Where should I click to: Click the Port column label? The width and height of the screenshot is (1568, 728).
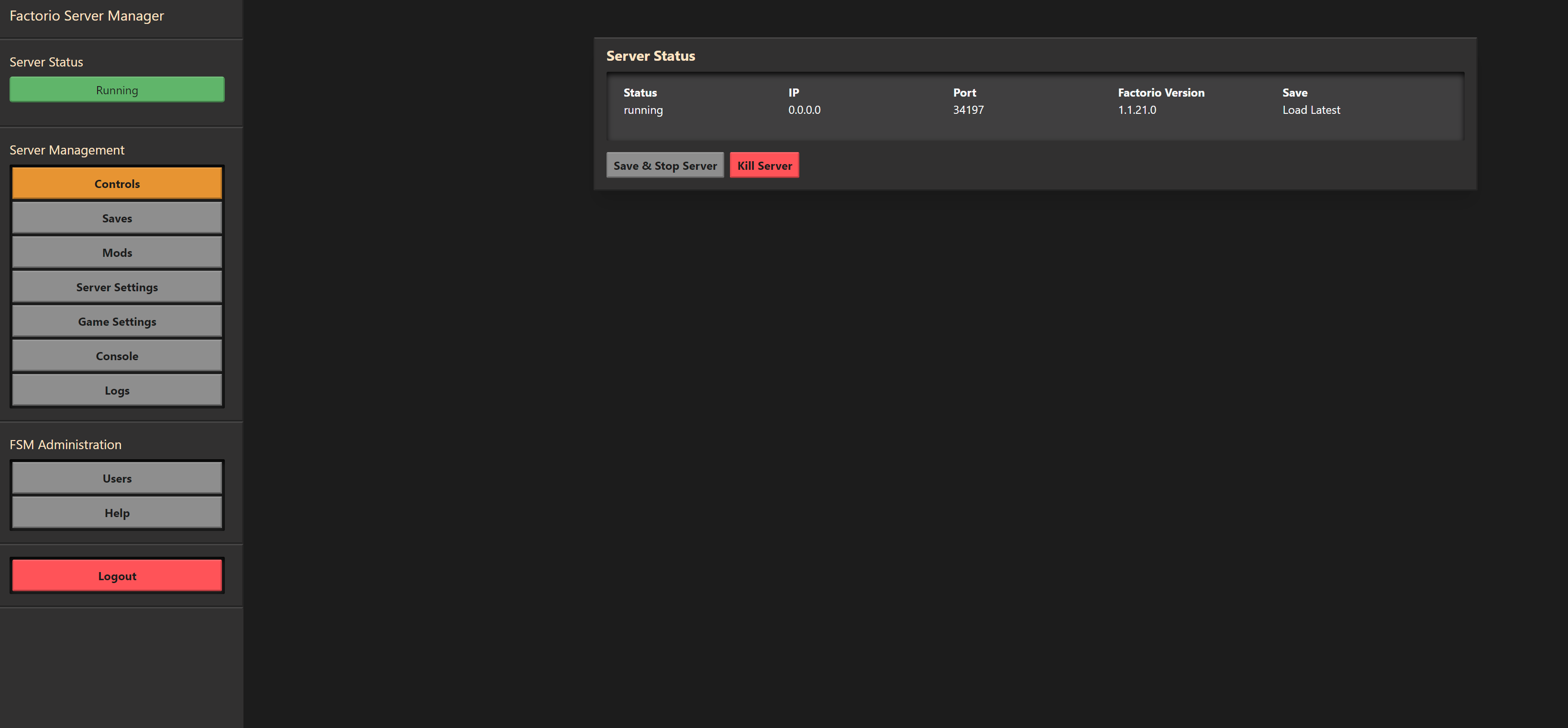coord(964,92)
